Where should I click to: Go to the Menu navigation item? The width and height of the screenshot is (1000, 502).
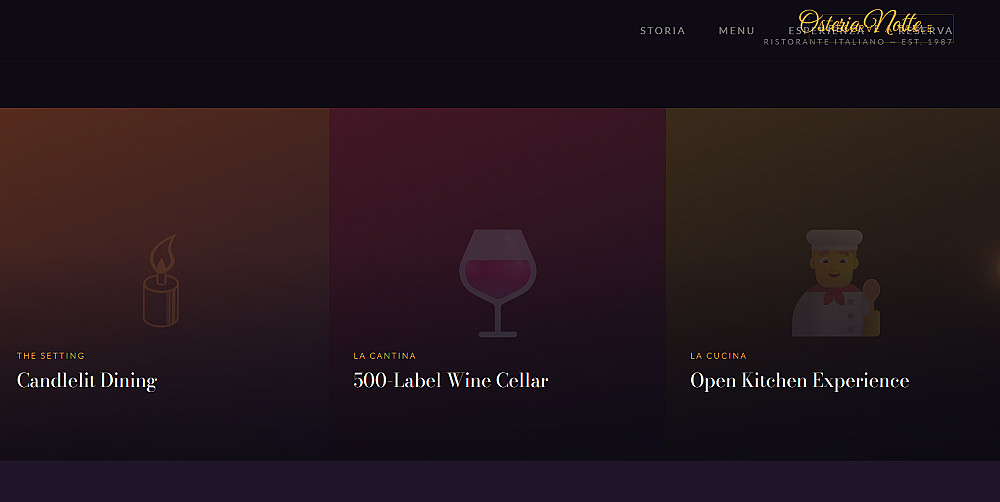click(737, 31)
